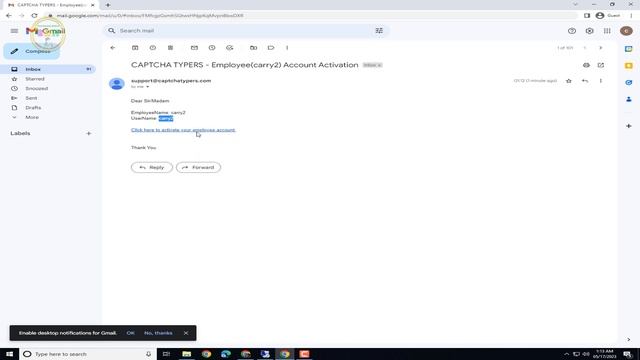Viewport: 640px width, 360px height.
Task: Move email to a folder
Action: pos(253,48)
